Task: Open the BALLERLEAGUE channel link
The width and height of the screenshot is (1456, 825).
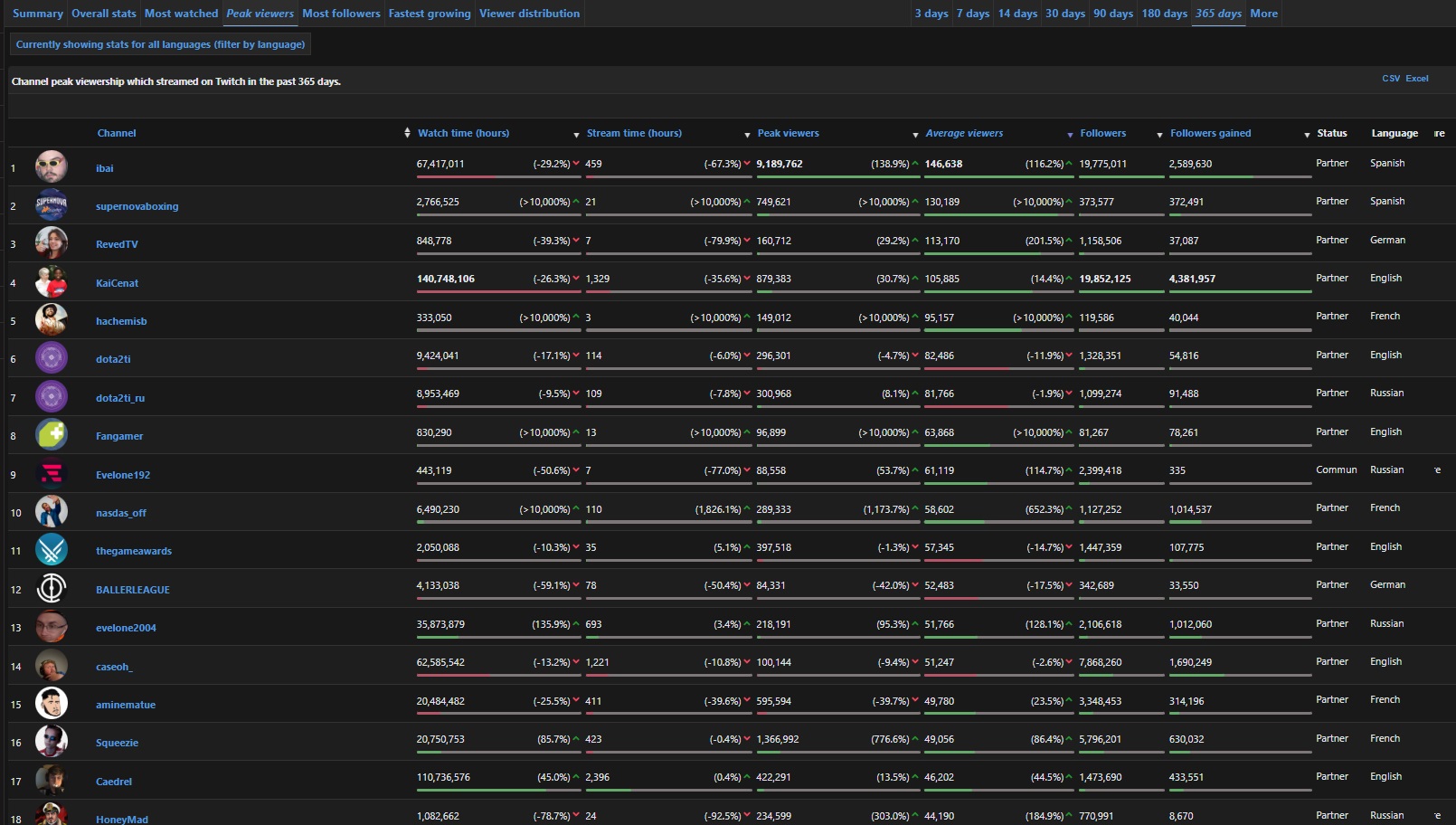Action: point(133,590)
